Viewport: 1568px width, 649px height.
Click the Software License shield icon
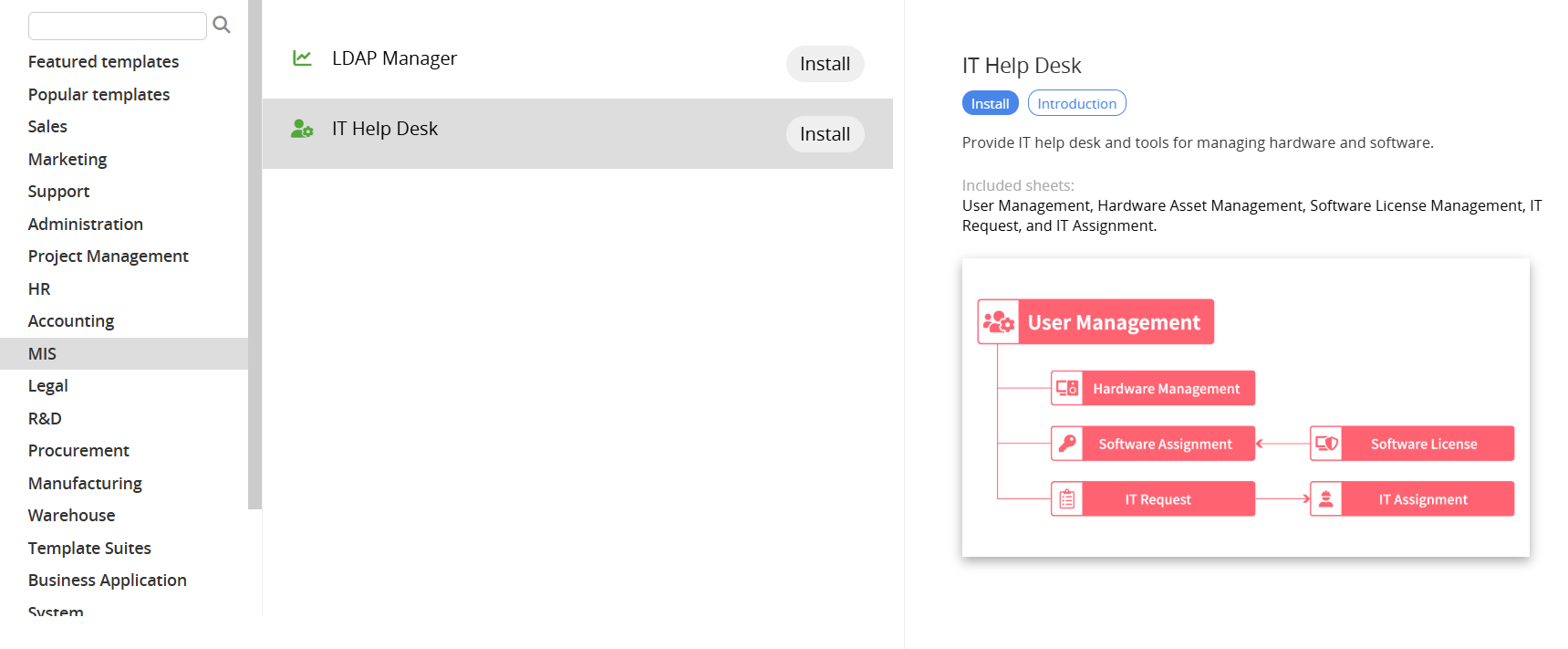(1326, 445)
